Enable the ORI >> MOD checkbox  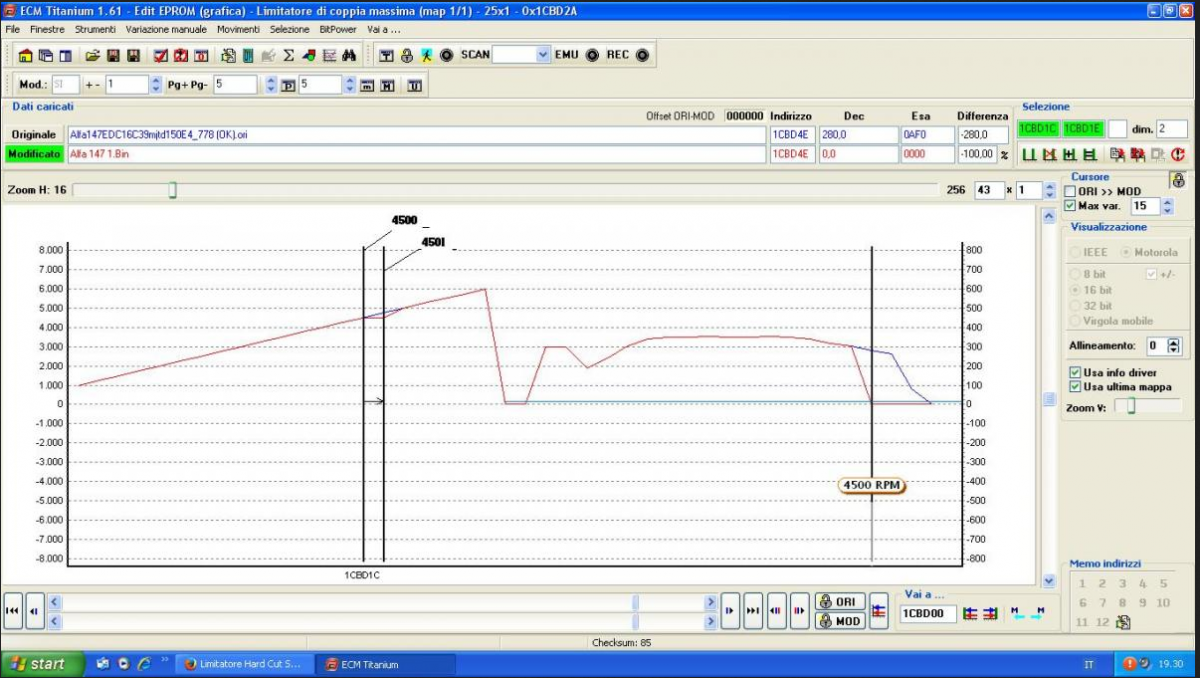pos(1071,191)
